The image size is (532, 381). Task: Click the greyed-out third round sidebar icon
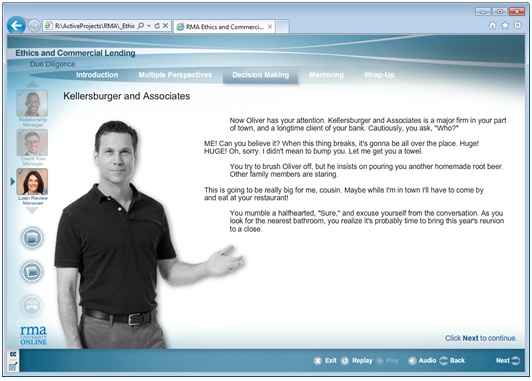point(32,305)
